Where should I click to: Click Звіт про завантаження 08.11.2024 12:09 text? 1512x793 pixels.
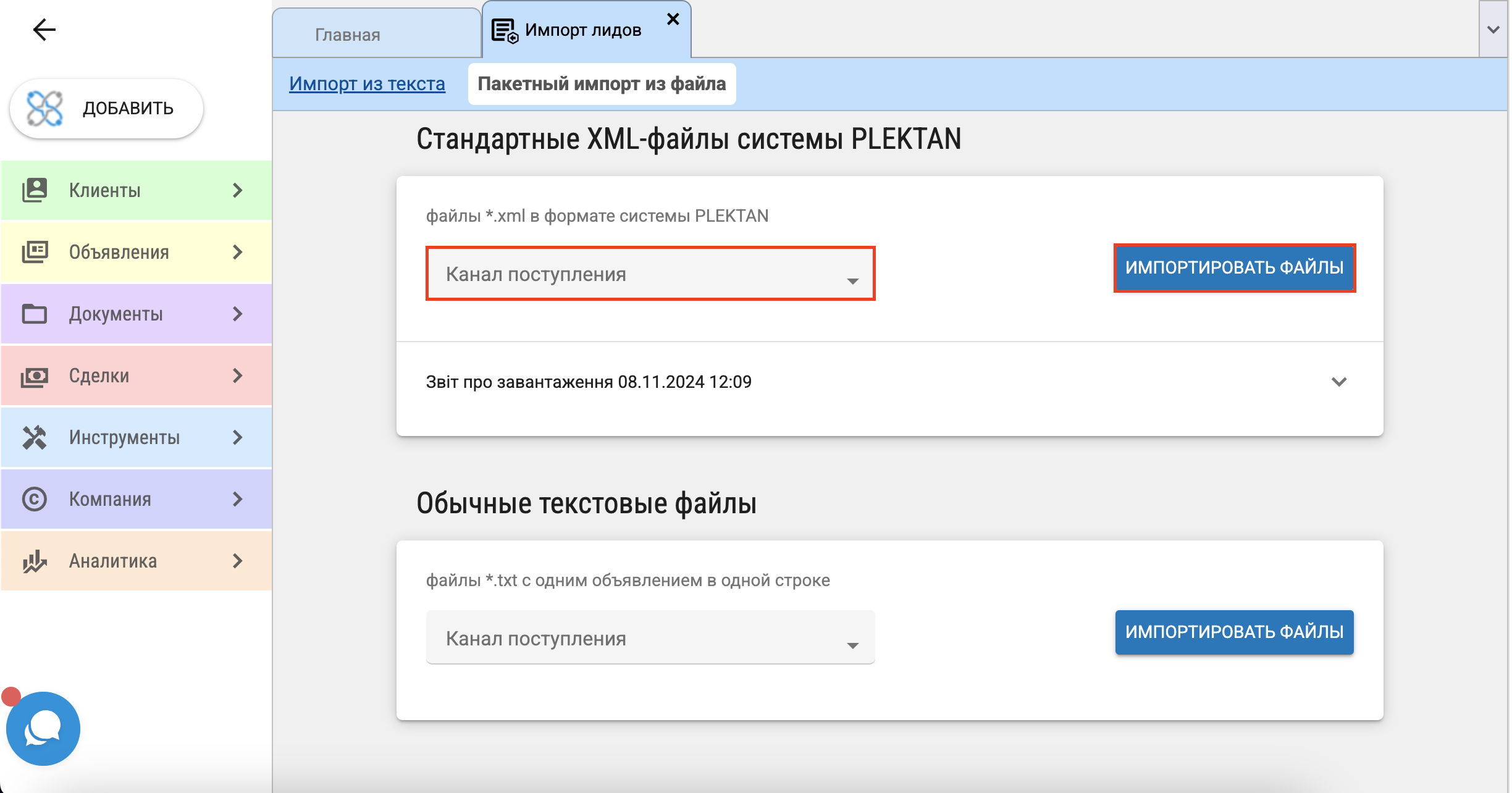(589, 382)
